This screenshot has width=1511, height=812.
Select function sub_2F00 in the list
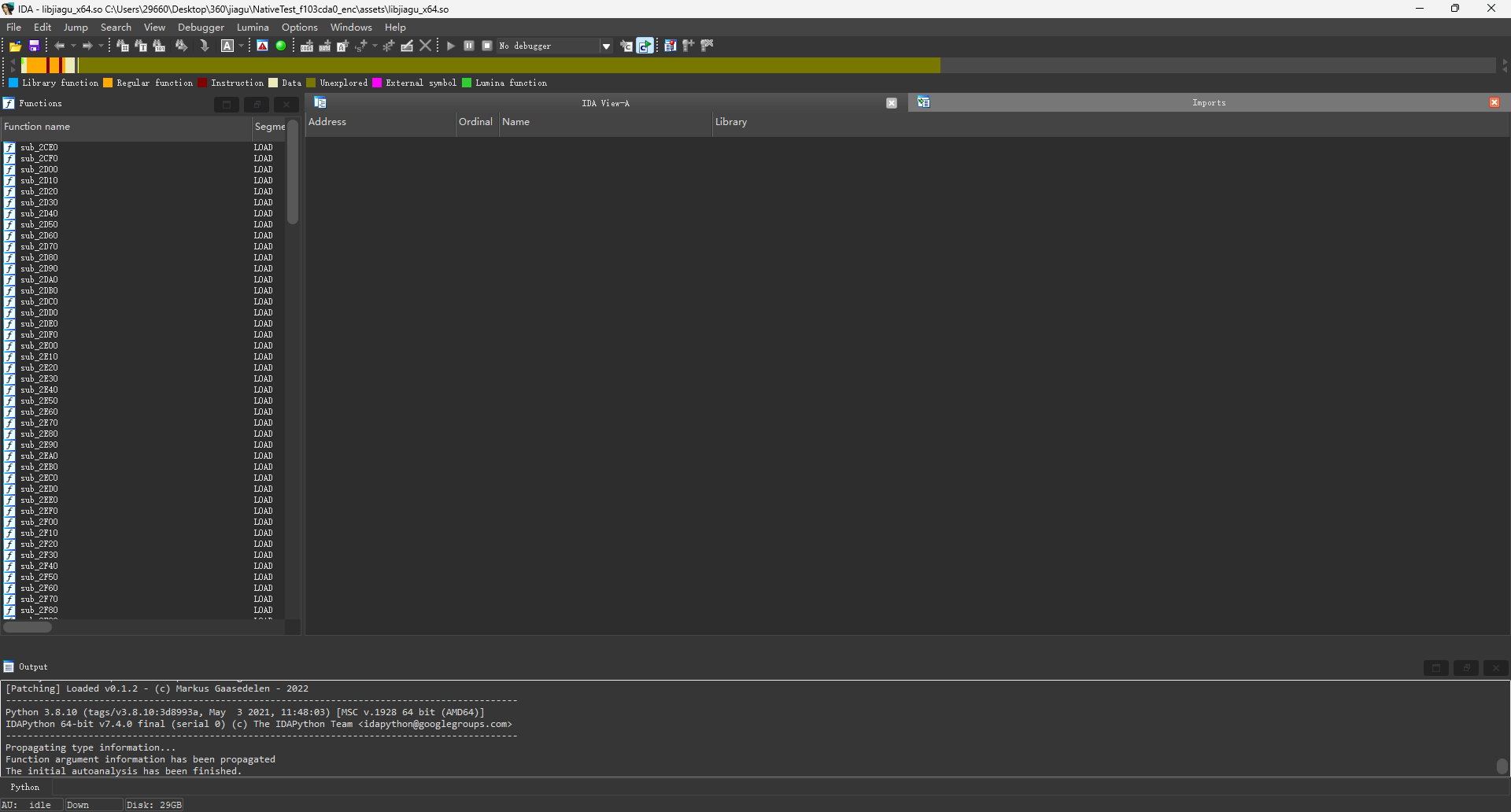142,522
